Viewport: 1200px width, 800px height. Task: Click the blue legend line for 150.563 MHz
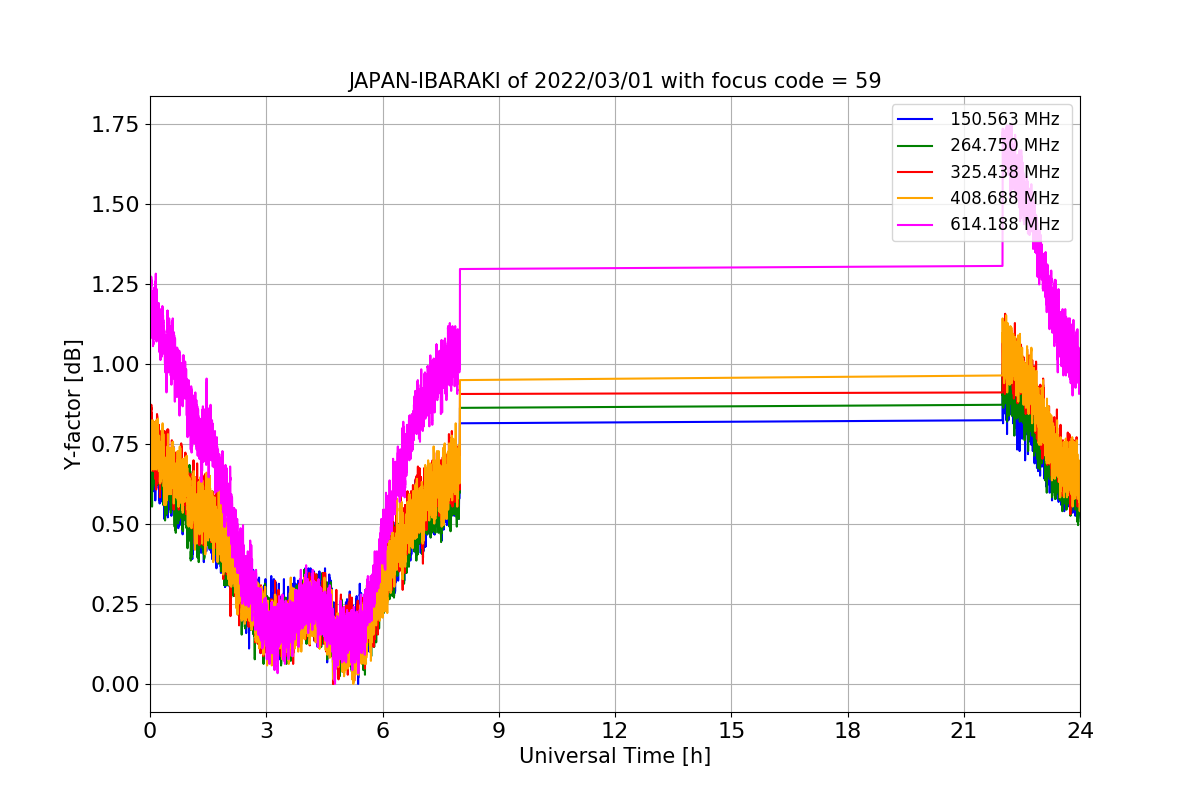click(915, 120)
